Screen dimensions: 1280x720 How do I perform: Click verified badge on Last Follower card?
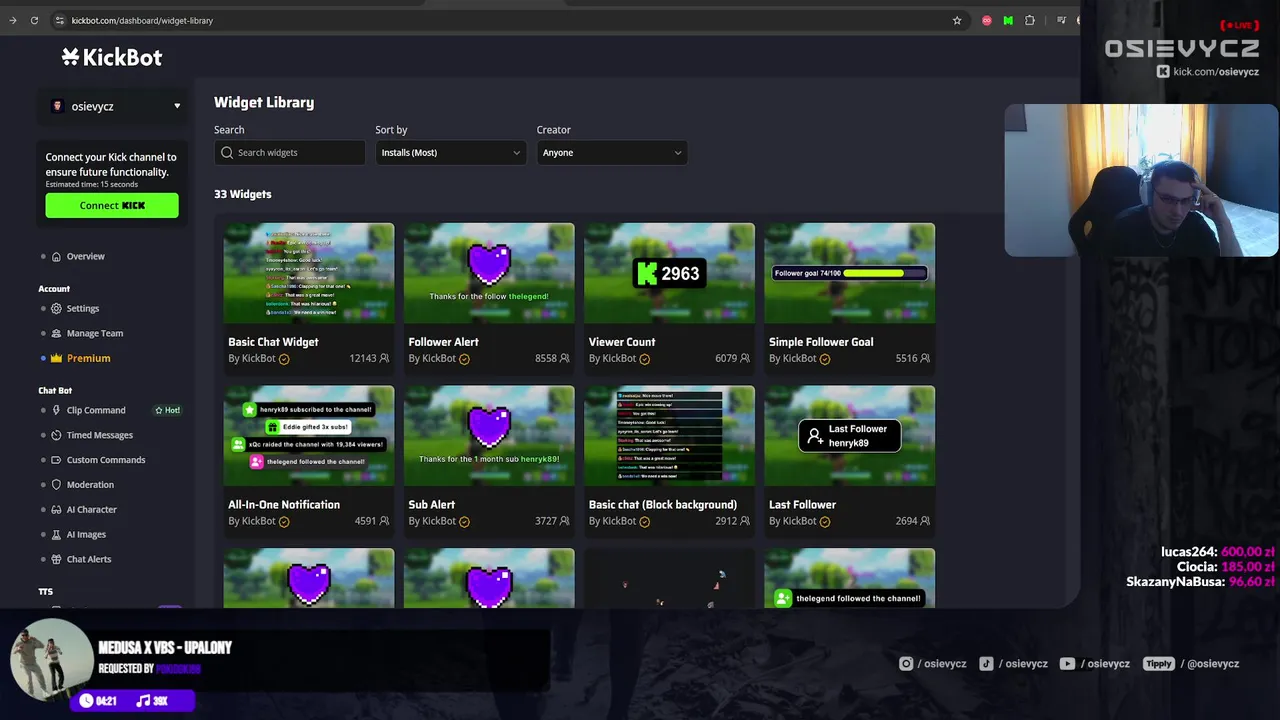click(x=825, y=522)
